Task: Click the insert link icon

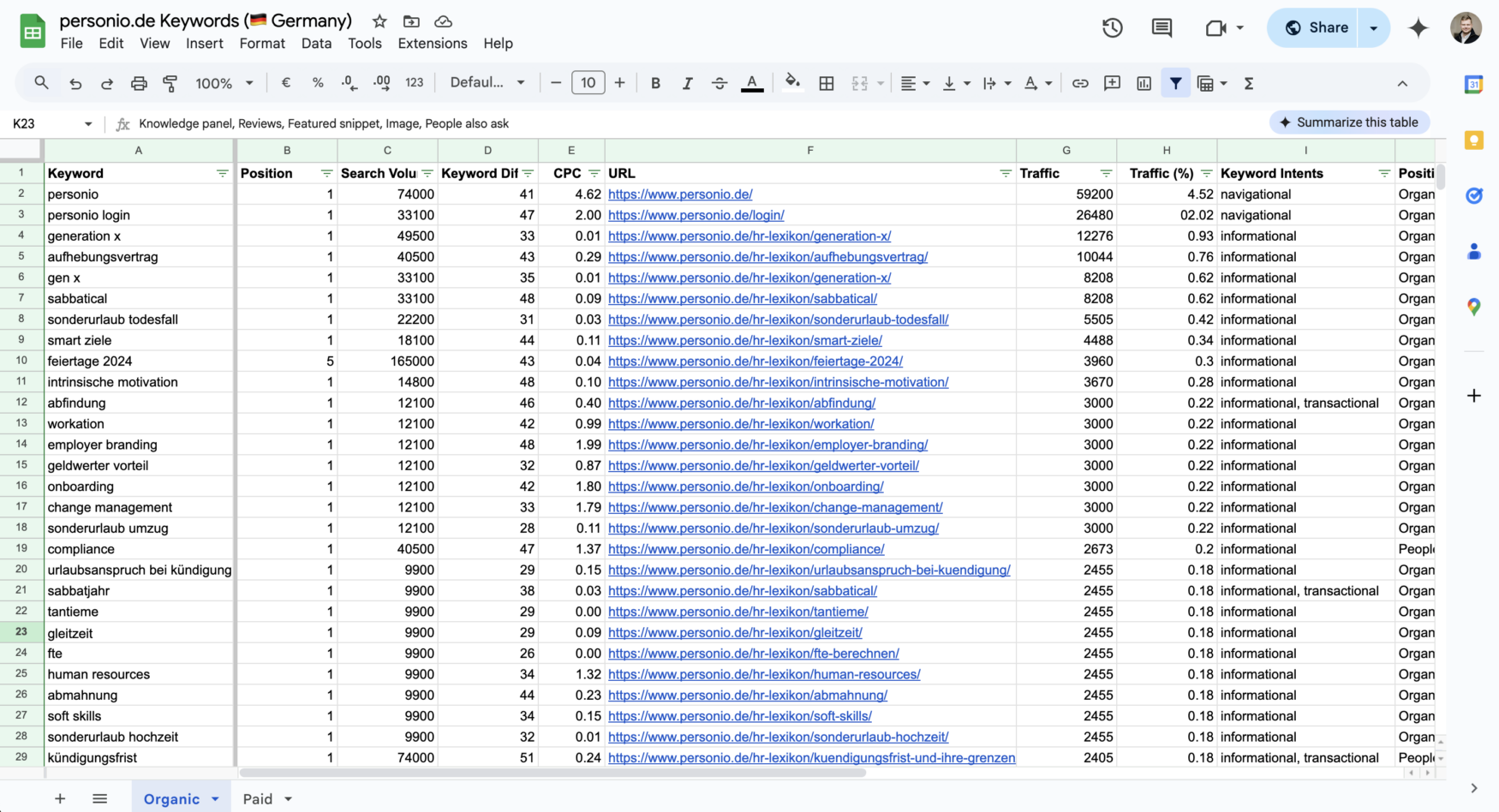Action: pyautogui.click(x=1080, y=83)
